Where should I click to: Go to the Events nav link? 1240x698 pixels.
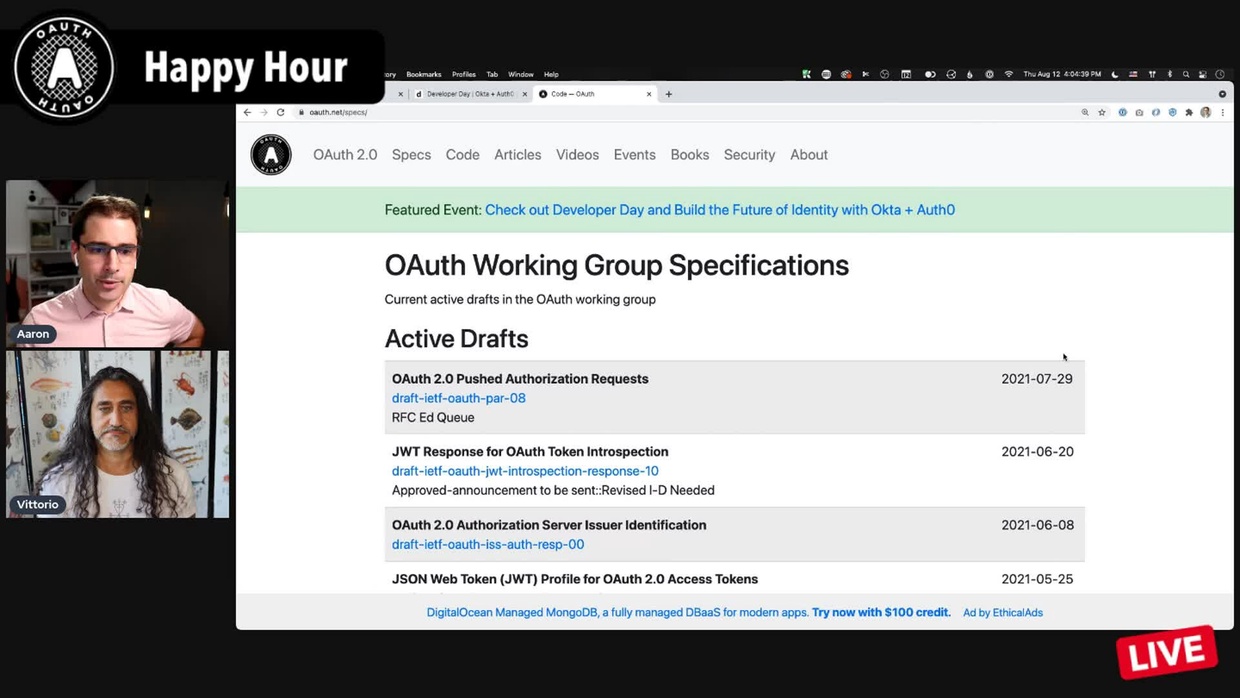[634, 155]
